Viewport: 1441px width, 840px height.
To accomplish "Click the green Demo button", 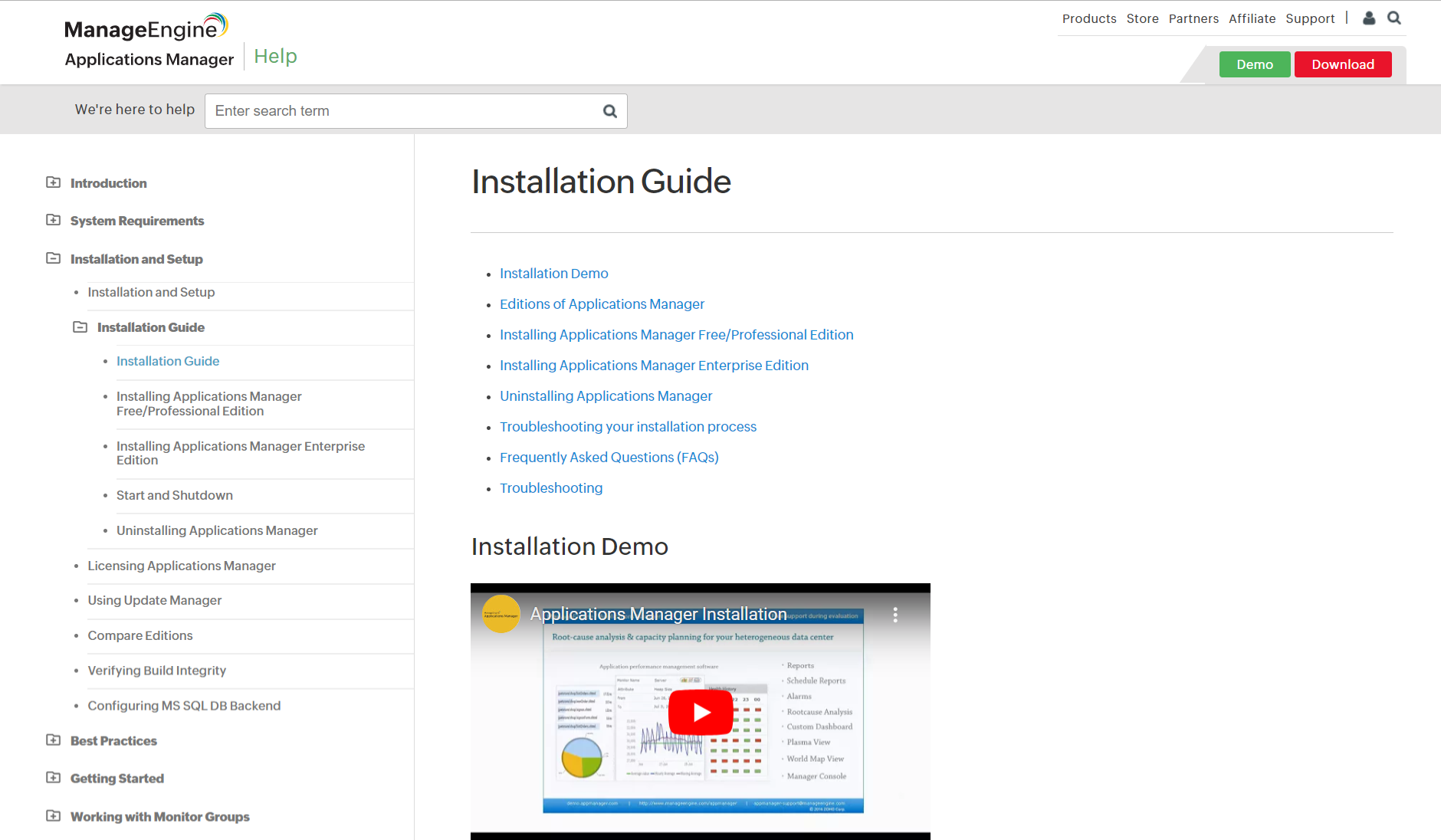I will click(x=1255, y=64).
